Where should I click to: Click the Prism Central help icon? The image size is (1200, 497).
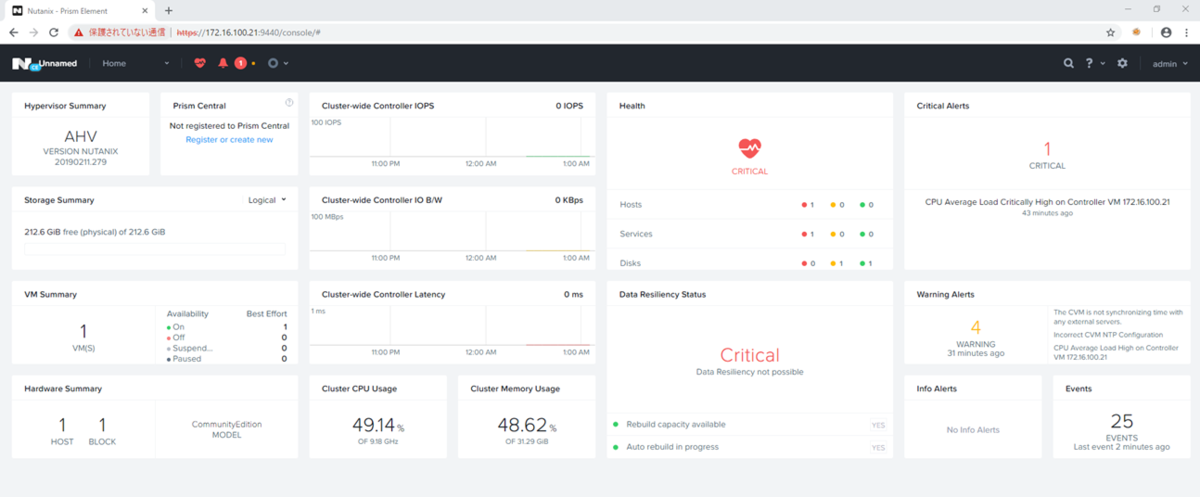[289, 102]
